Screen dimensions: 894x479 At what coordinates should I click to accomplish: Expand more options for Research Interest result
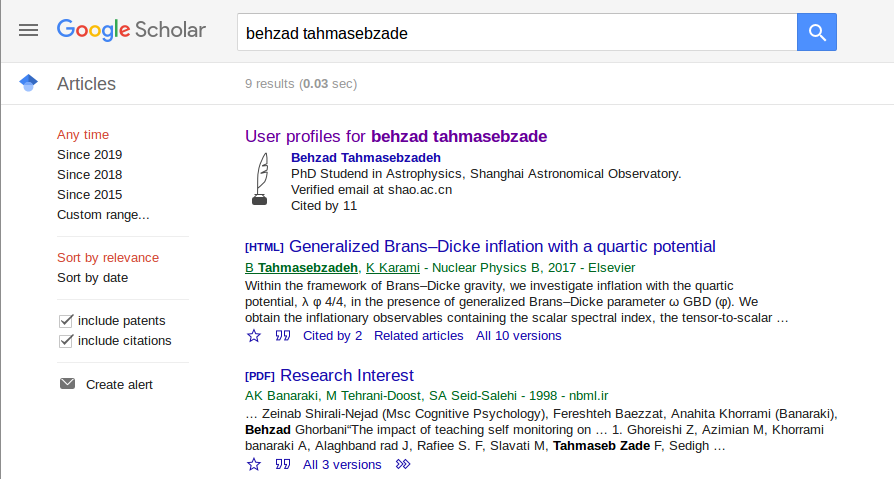(x=403, y=465)
